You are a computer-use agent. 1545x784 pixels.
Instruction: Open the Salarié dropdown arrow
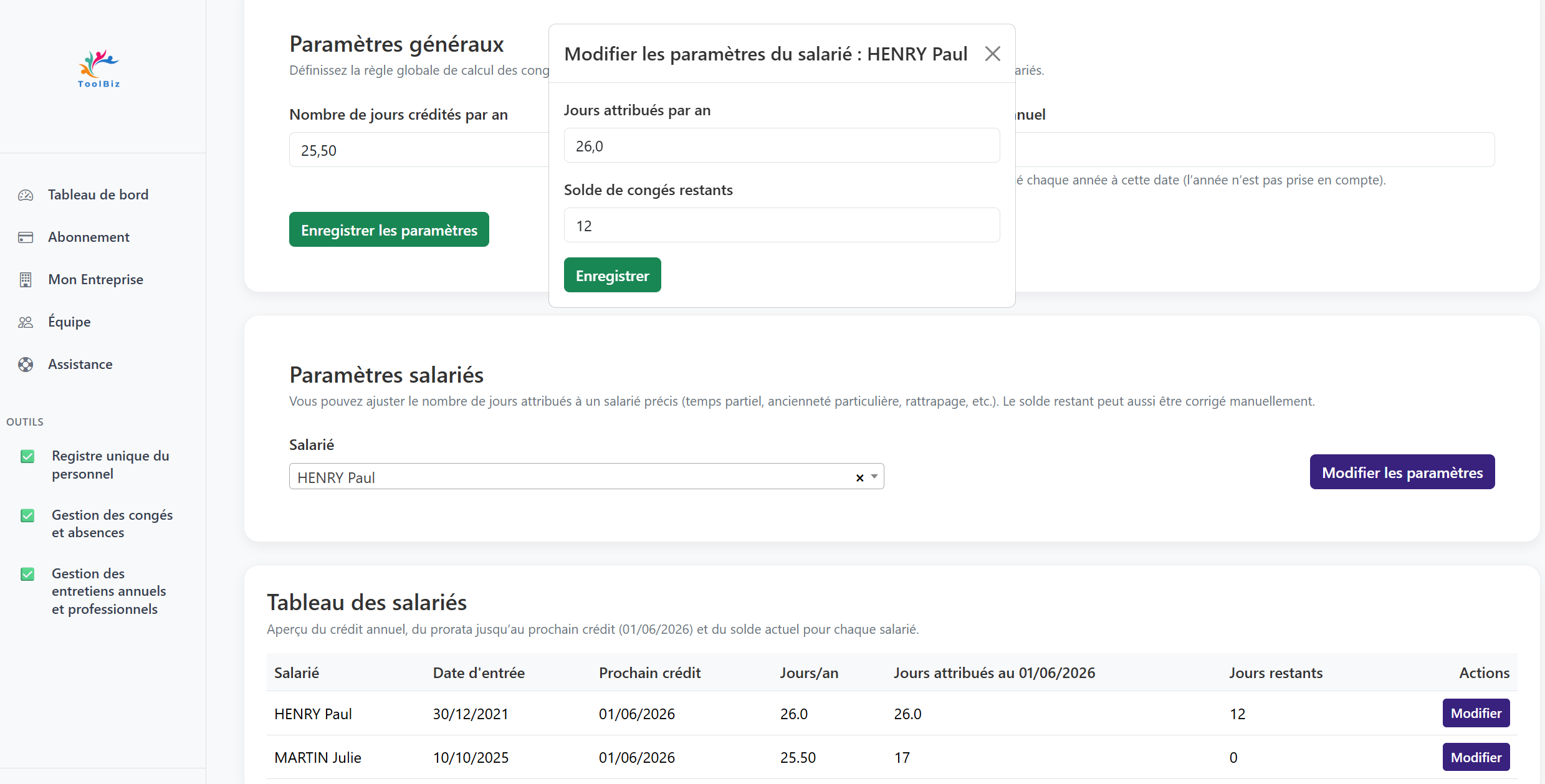[x=874, y=477]
